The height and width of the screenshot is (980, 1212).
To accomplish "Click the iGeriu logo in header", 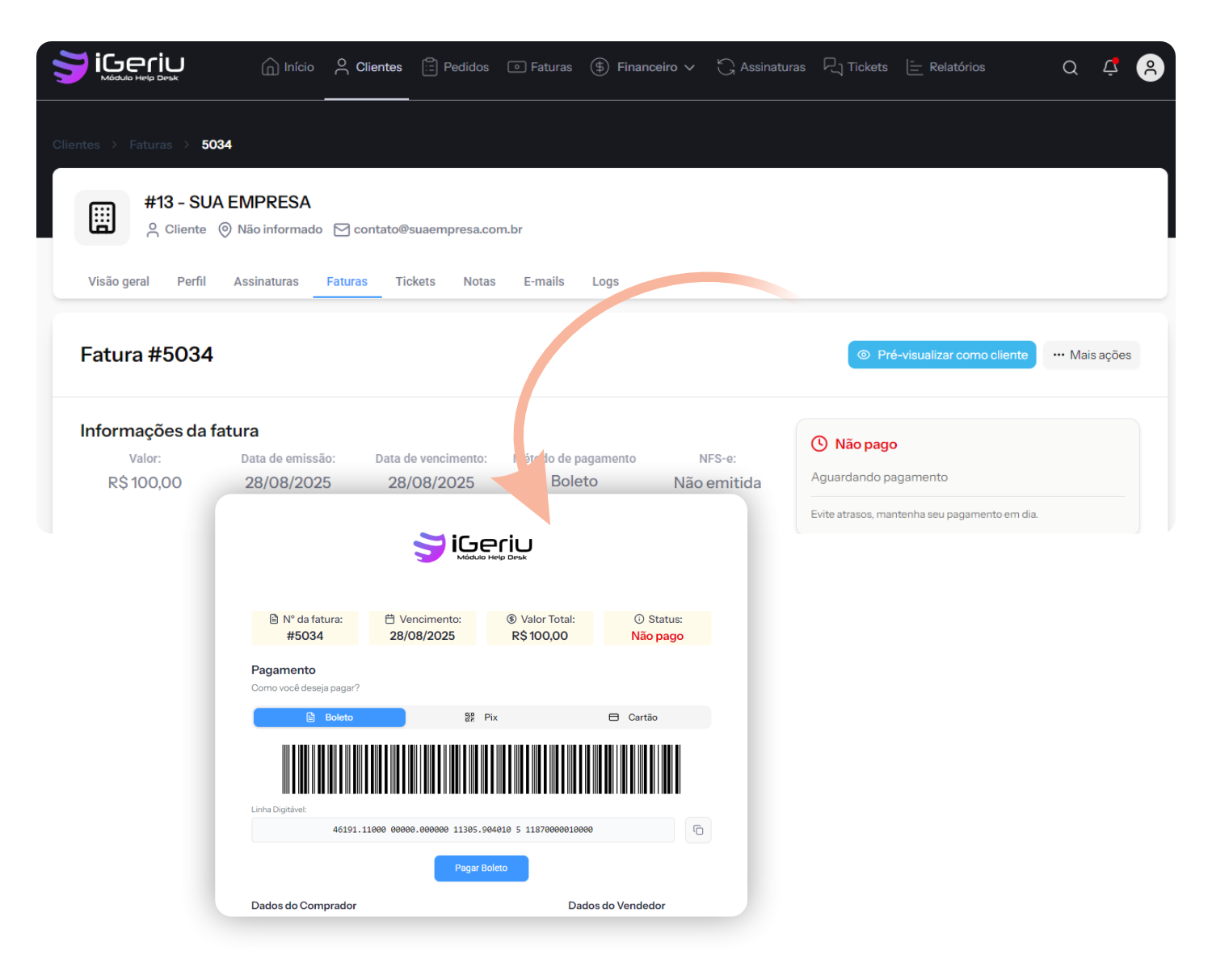I will [x=119, y=67].
